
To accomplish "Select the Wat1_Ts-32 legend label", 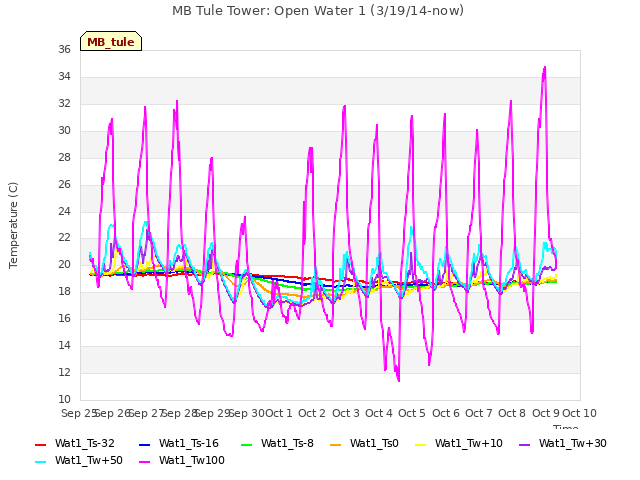I will pyautogui.click(x=84, y=443).
